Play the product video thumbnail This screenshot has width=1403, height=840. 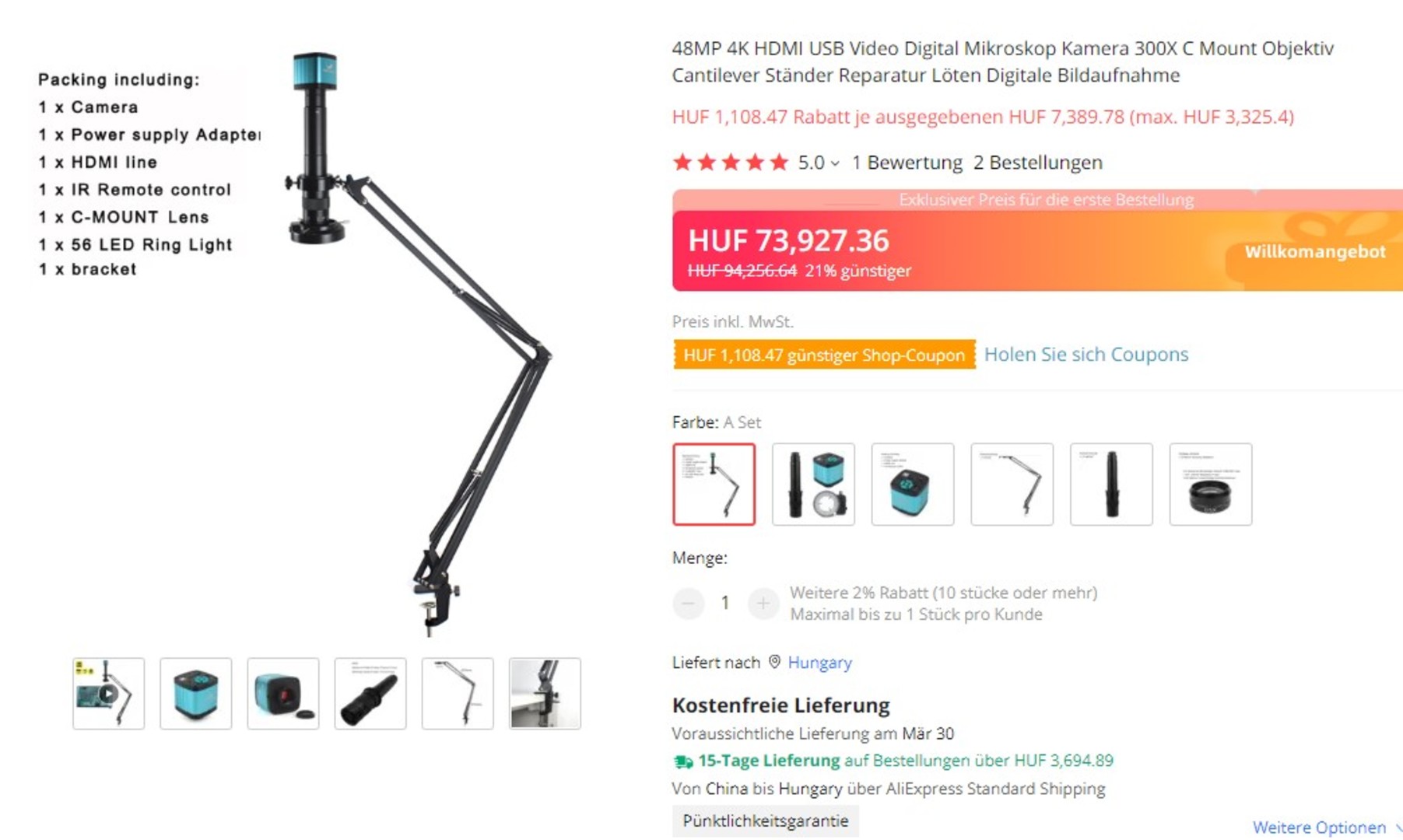click(108, 693)
